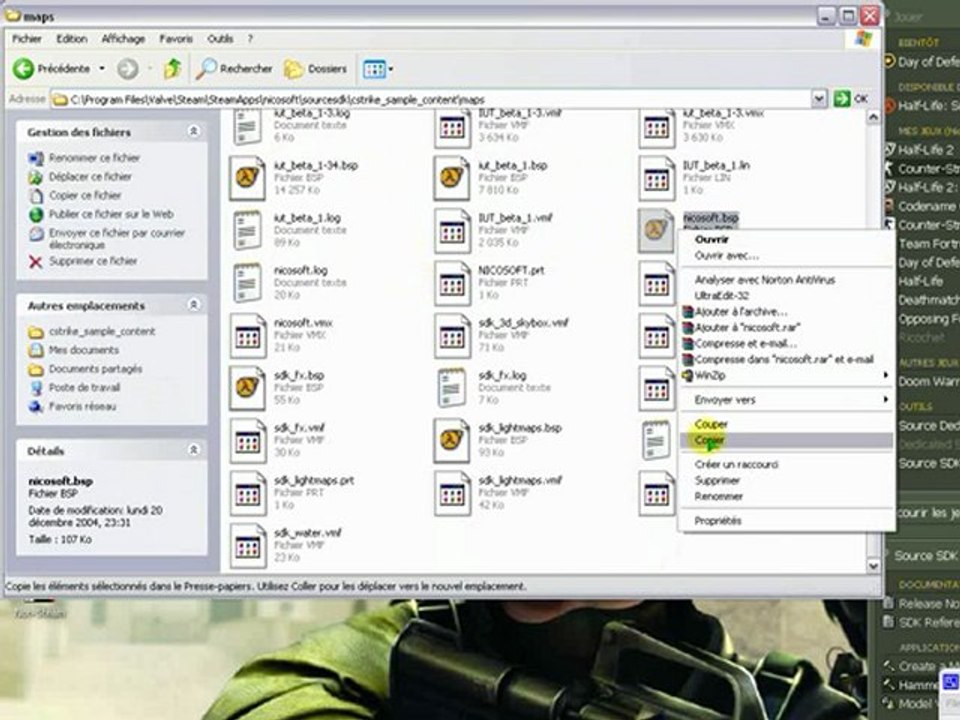Open the Rechercher search tool
This screenshot has width=960, height=720.
(234, 69)
